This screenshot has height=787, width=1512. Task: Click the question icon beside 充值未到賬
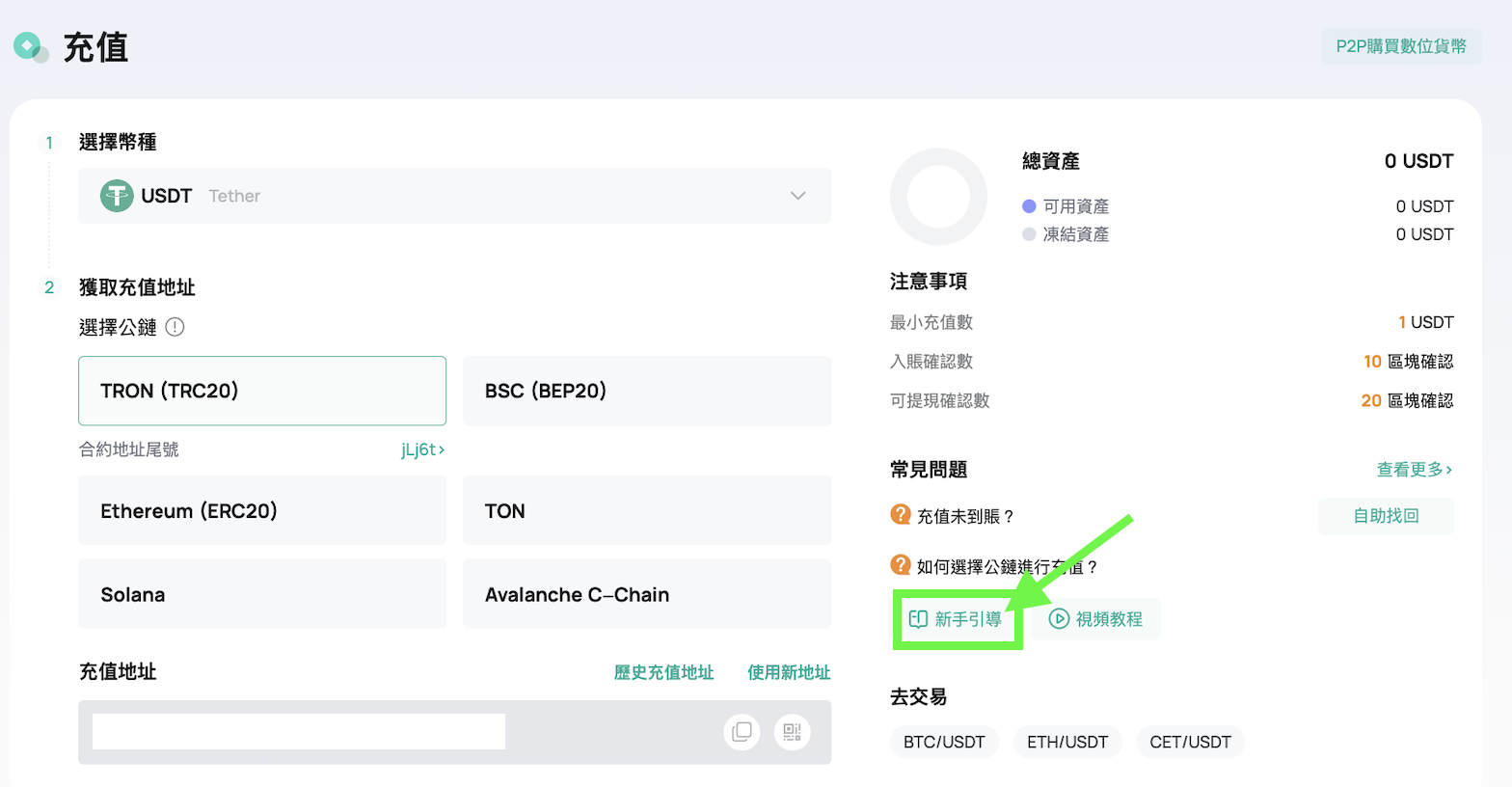click(x=901, y=515)
